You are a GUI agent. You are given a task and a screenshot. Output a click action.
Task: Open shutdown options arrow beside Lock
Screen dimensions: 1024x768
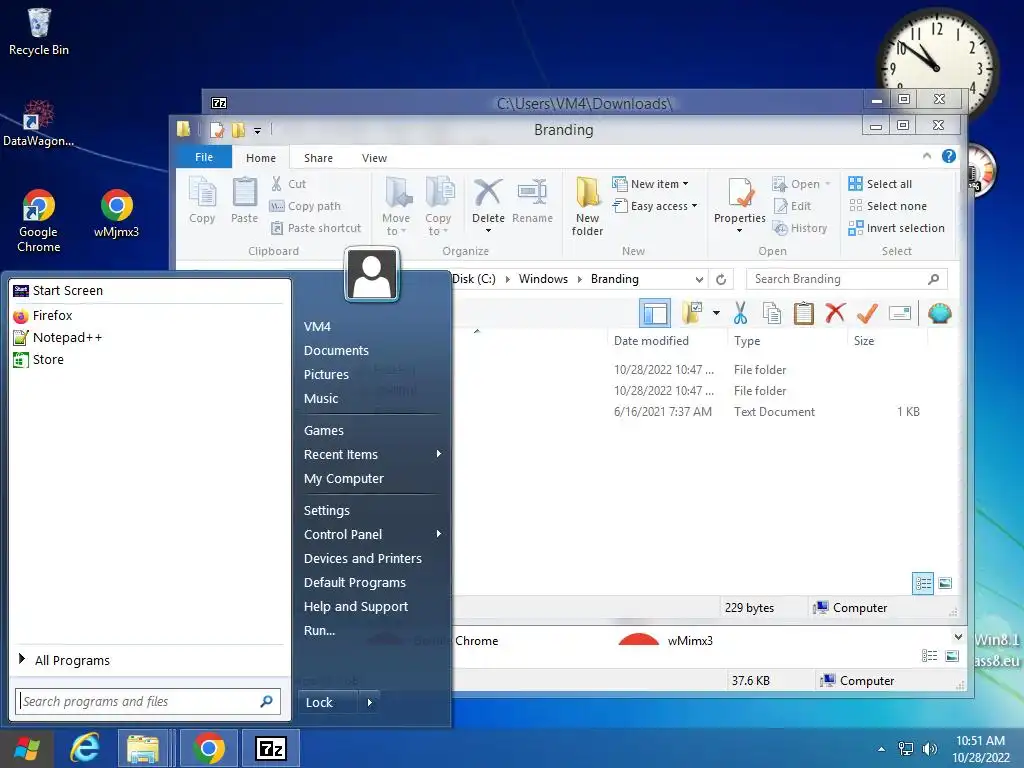pos(370,702)
